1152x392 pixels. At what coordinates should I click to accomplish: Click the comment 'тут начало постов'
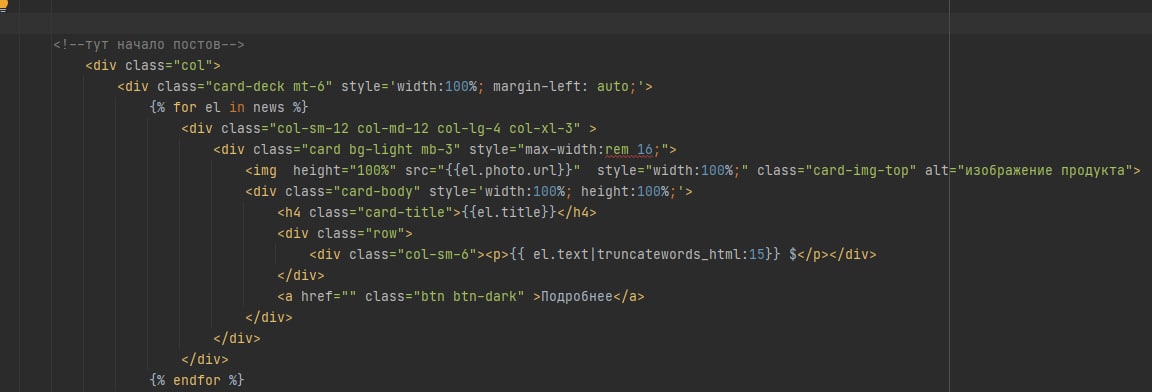(148, 45)
